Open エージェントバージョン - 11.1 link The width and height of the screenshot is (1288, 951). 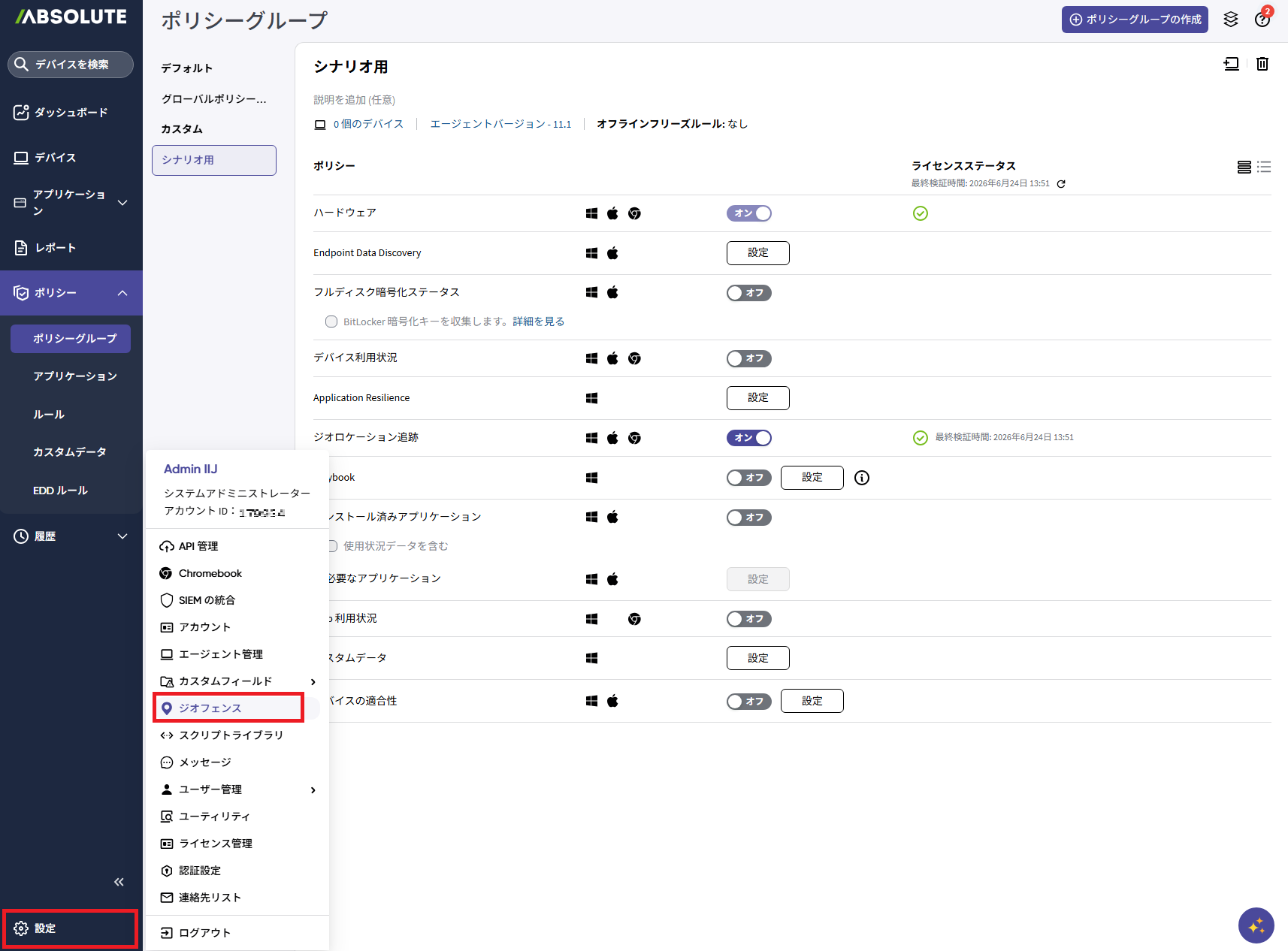click(x=500, y=124)
